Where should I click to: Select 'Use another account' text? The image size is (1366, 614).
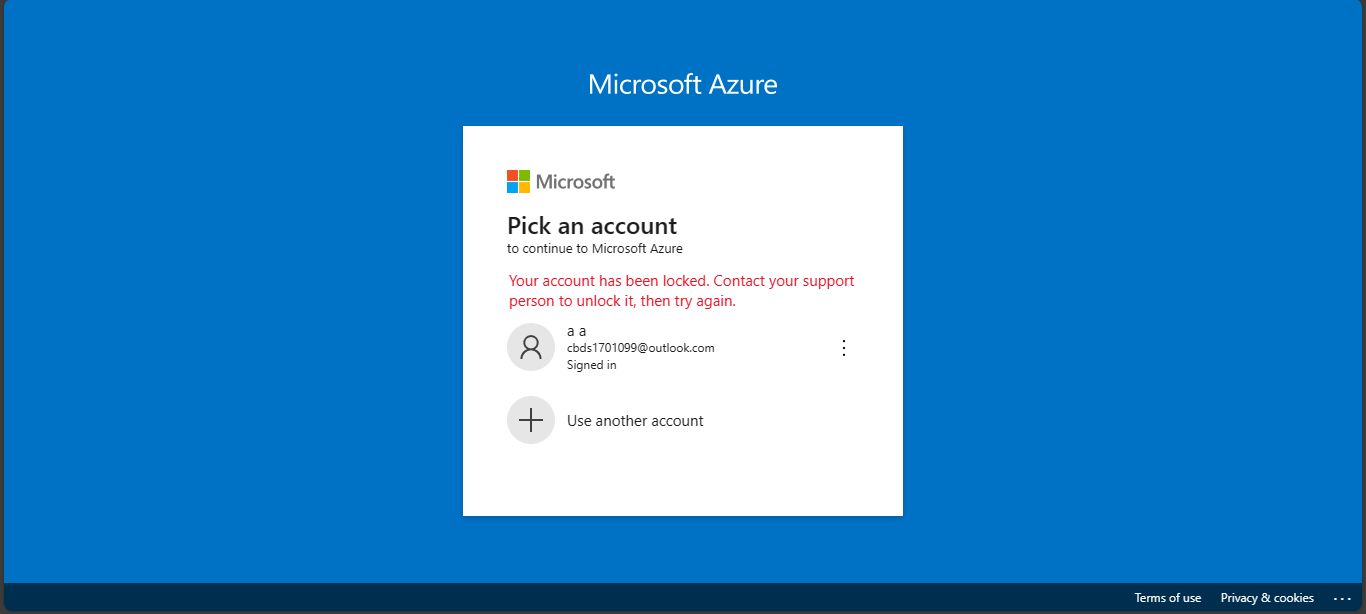(635, 421)
